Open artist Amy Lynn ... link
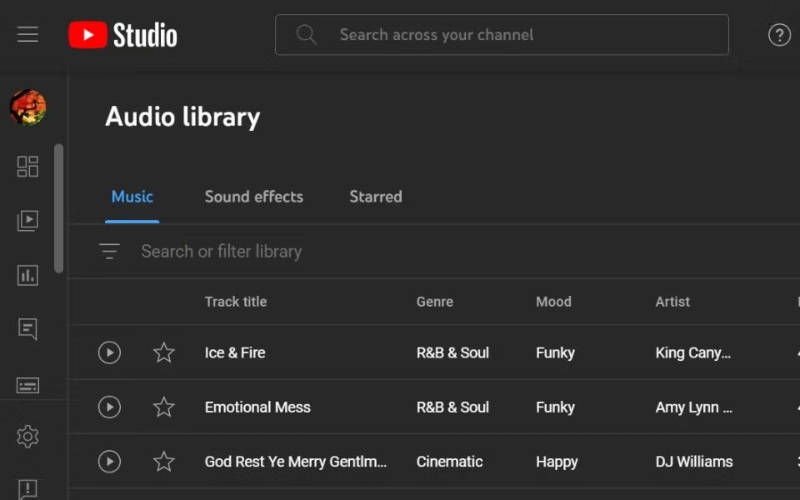Image resolution: width=800 pixels, height=500 pixels. click(694, 407)
